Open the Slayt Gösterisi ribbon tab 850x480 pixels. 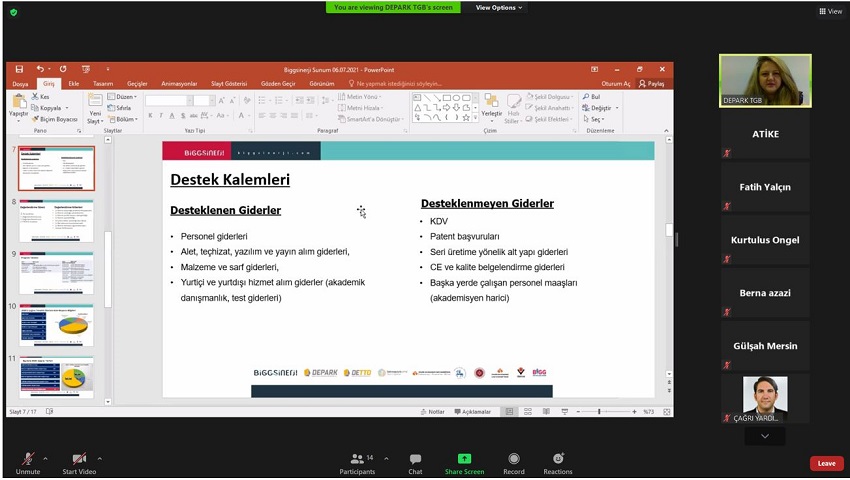[x=229, y=84]
